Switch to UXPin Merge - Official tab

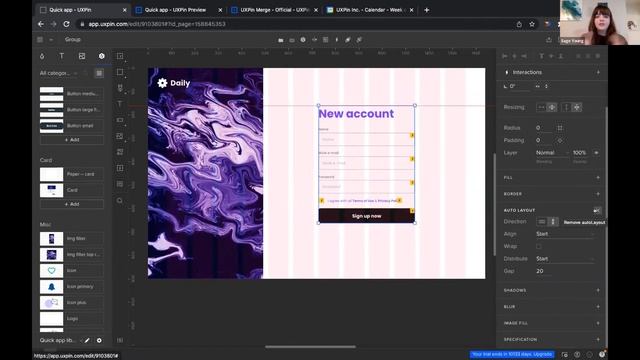coord(274,10)
